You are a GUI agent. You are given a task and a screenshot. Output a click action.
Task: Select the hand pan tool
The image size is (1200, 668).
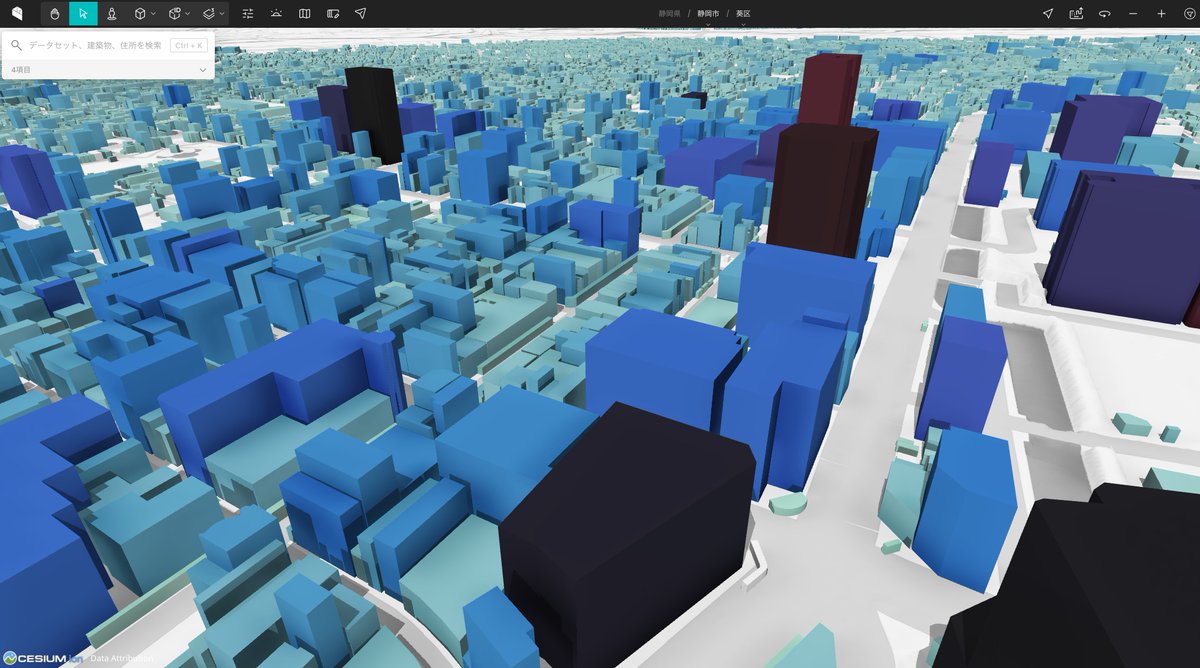pos(55,13)
